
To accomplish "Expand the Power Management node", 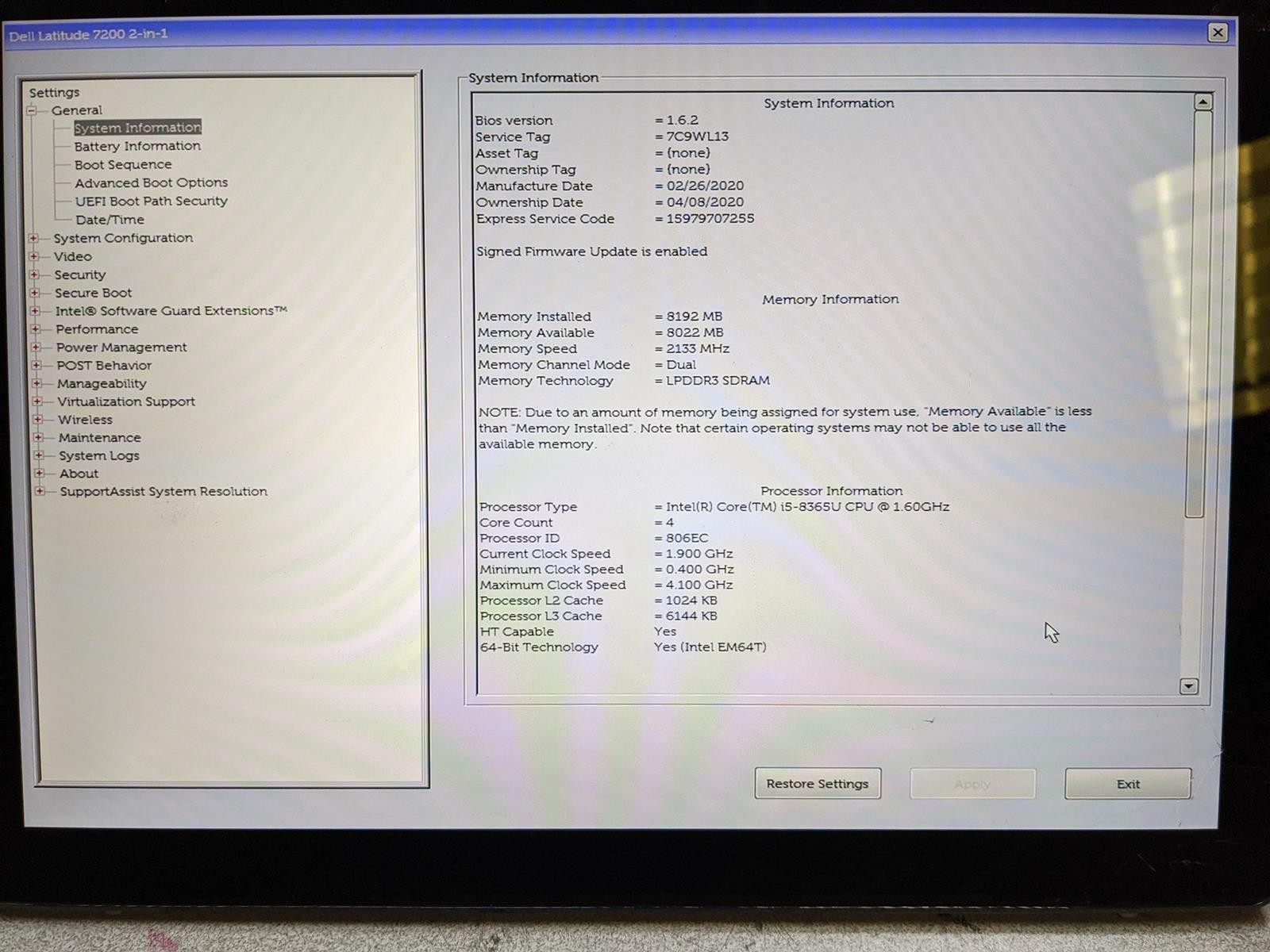I will click(36, 347).
